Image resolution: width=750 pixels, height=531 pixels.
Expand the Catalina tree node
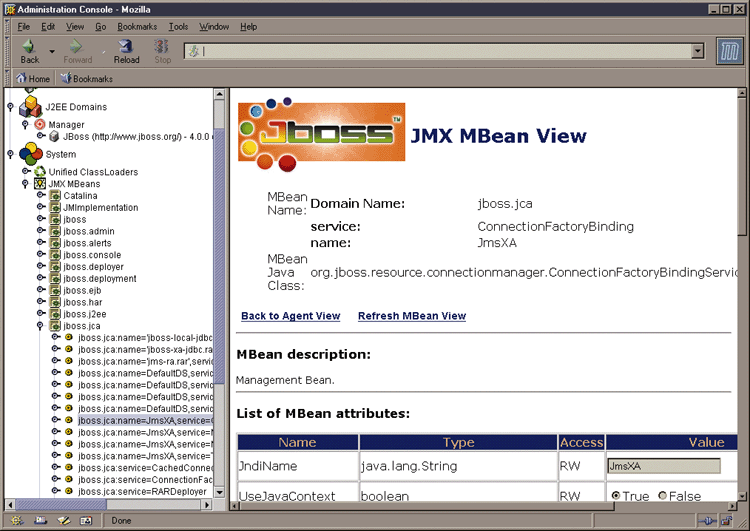[41, 195]
